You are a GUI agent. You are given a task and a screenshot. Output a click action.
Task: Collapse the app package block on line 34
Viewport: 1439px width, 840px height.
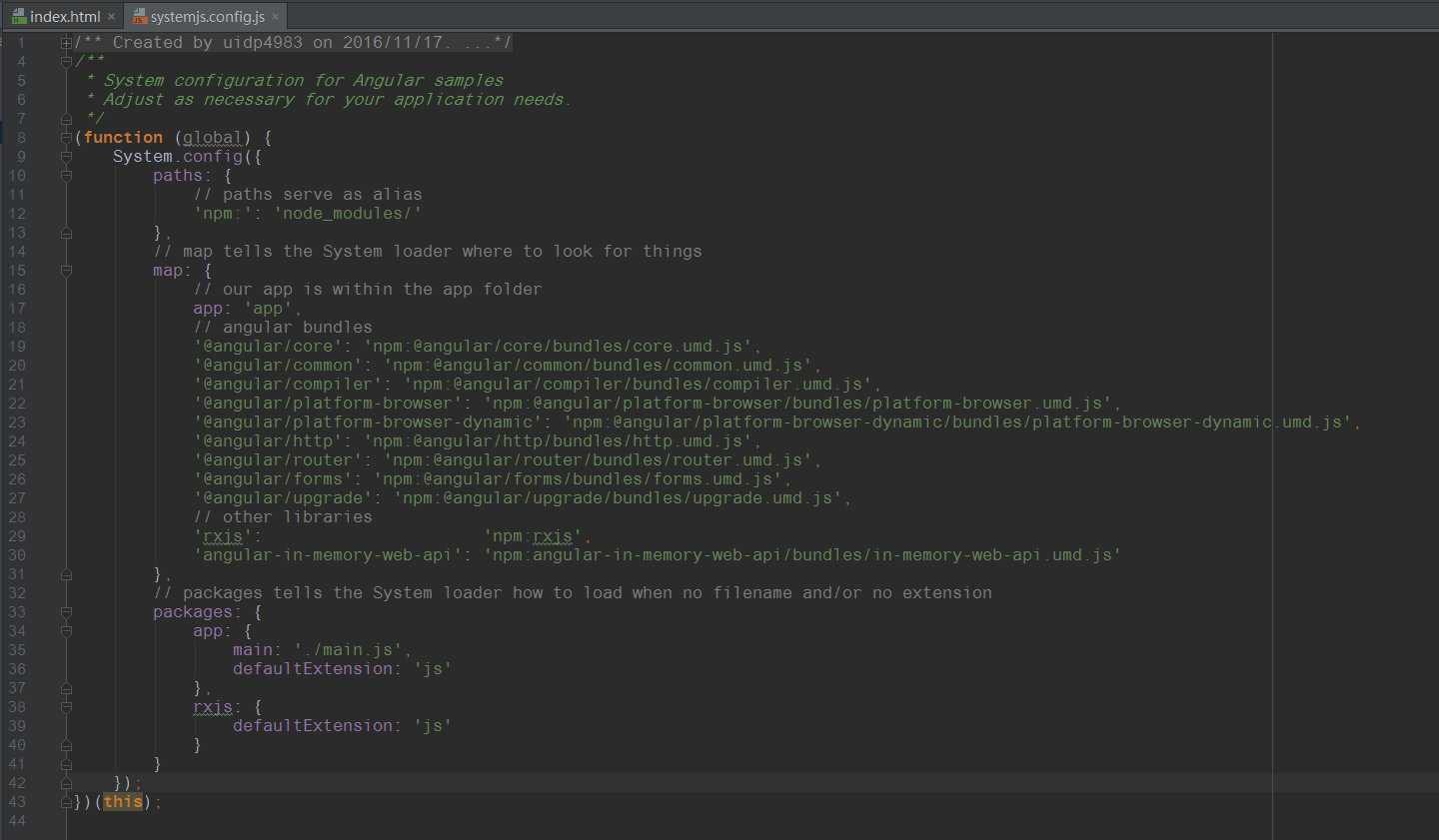[x=66, y=631]
